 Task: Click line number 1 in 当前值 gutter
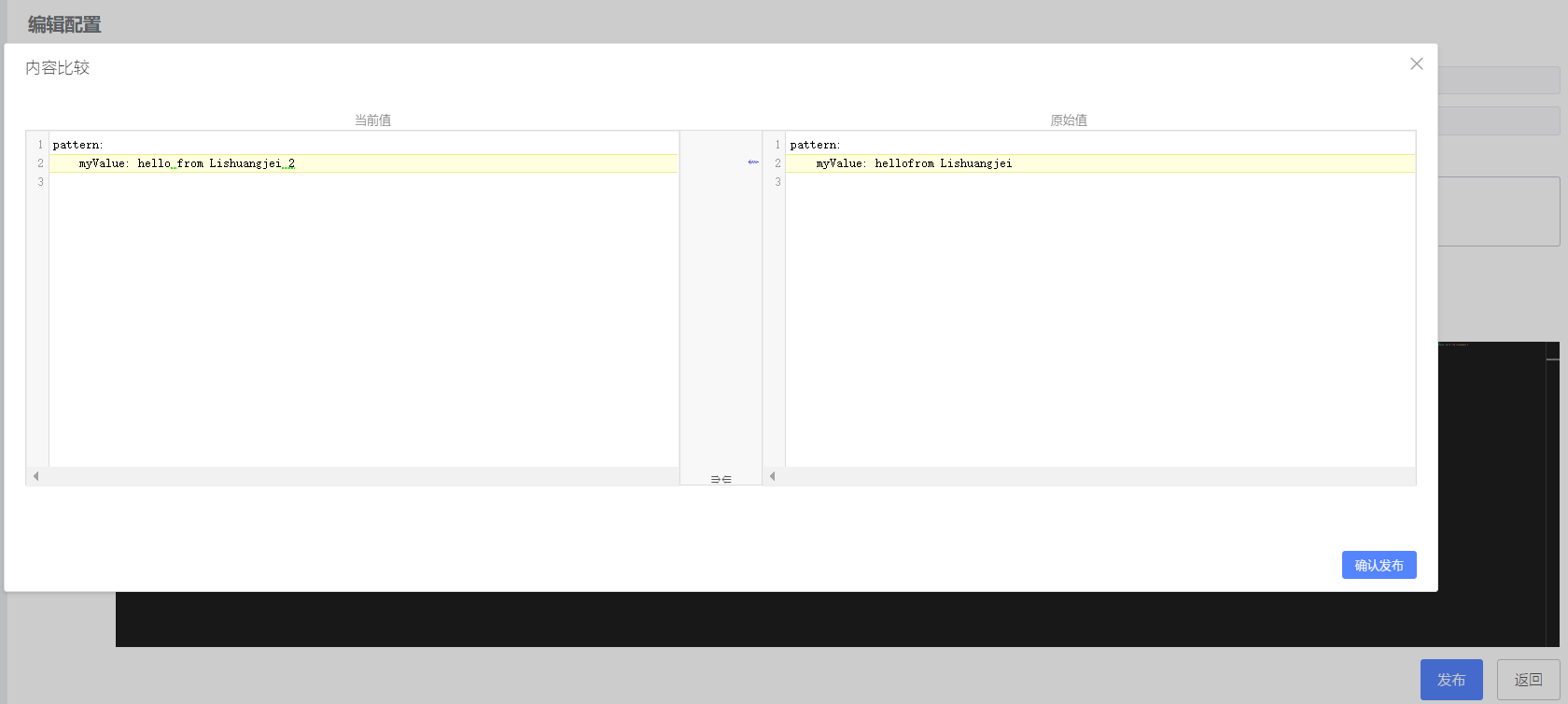40,145
